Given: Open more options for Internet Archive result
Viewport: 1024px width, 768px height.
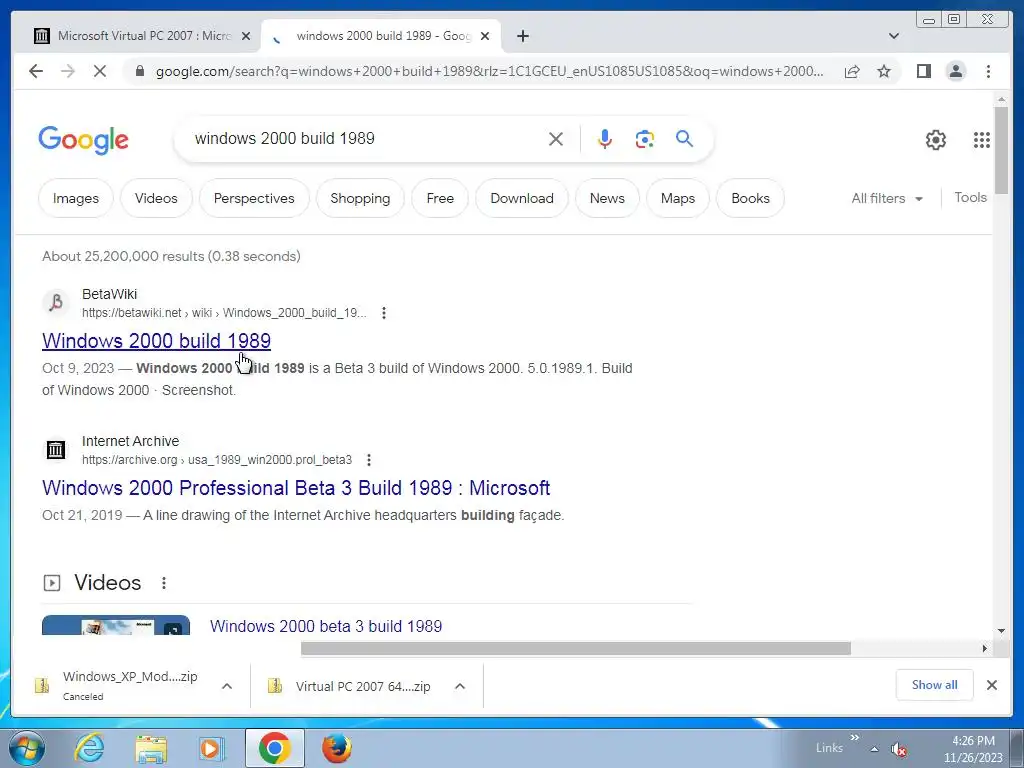Looking at the screenshot, I should 369,460.
